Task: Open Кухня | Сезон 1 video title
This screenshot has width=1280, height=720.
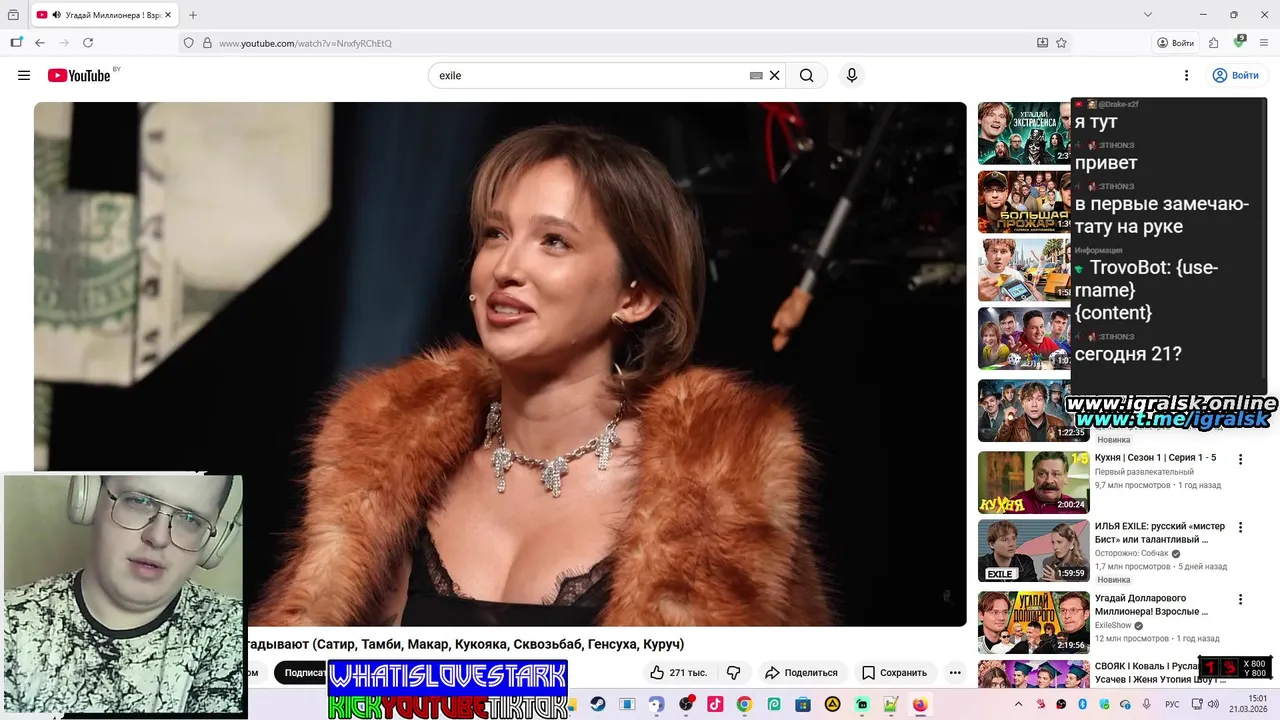Action: click(1155, 457)
